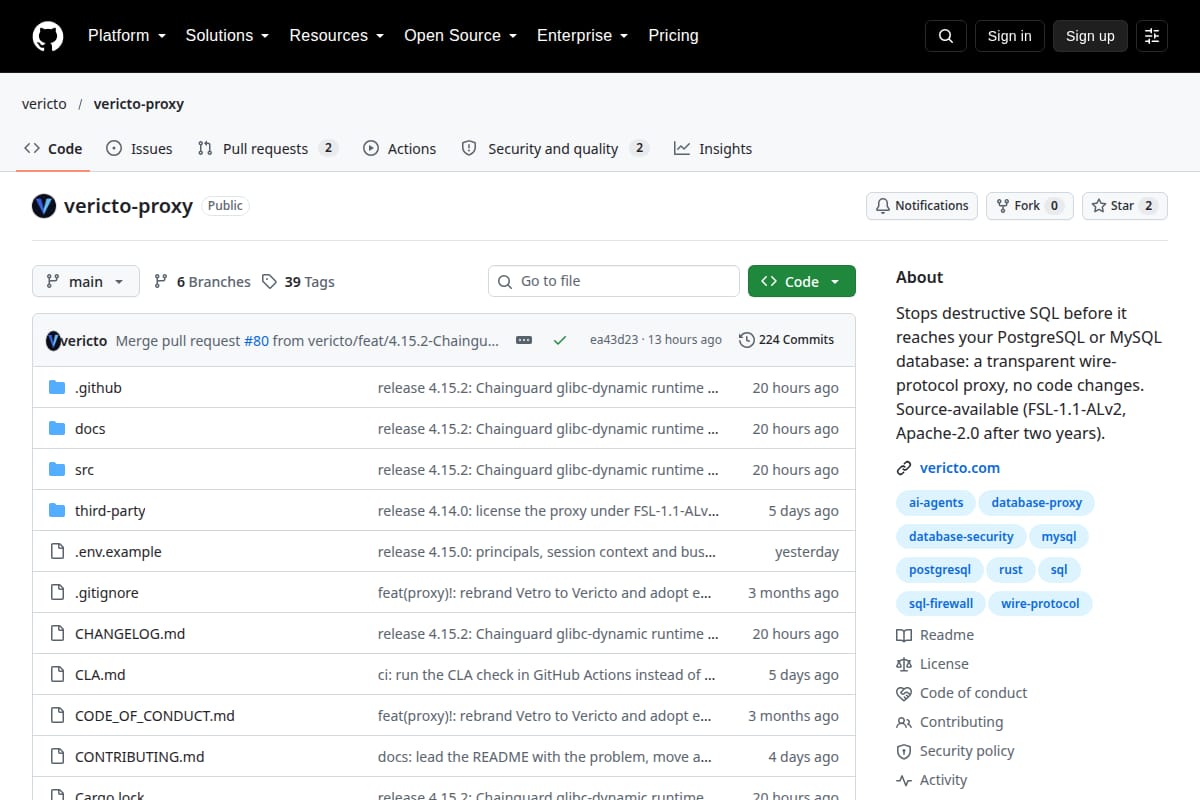This screenshot has height=800, width=1200.
Task: Expand the Open Source menu
Action: tap(461, 36)
